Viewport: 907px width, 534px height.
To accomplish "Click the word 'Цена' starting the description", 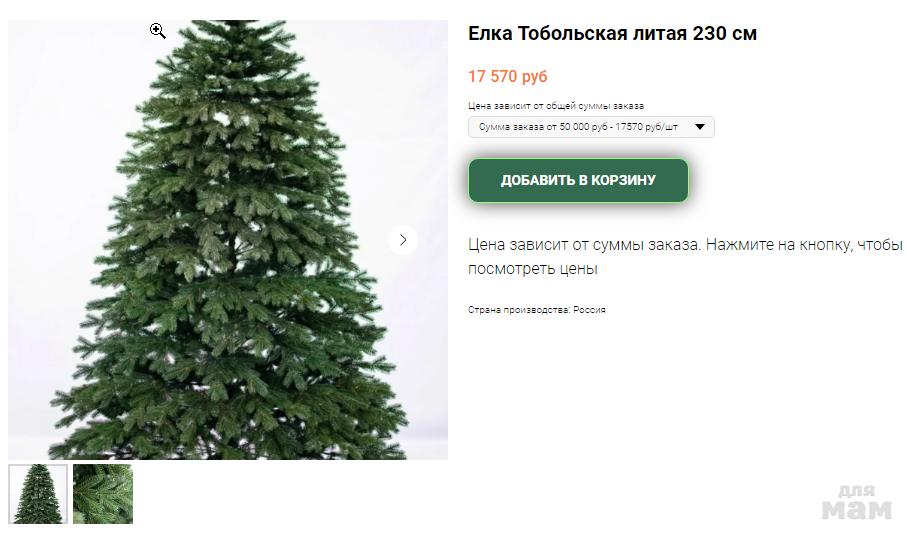I will pos(486,245).
